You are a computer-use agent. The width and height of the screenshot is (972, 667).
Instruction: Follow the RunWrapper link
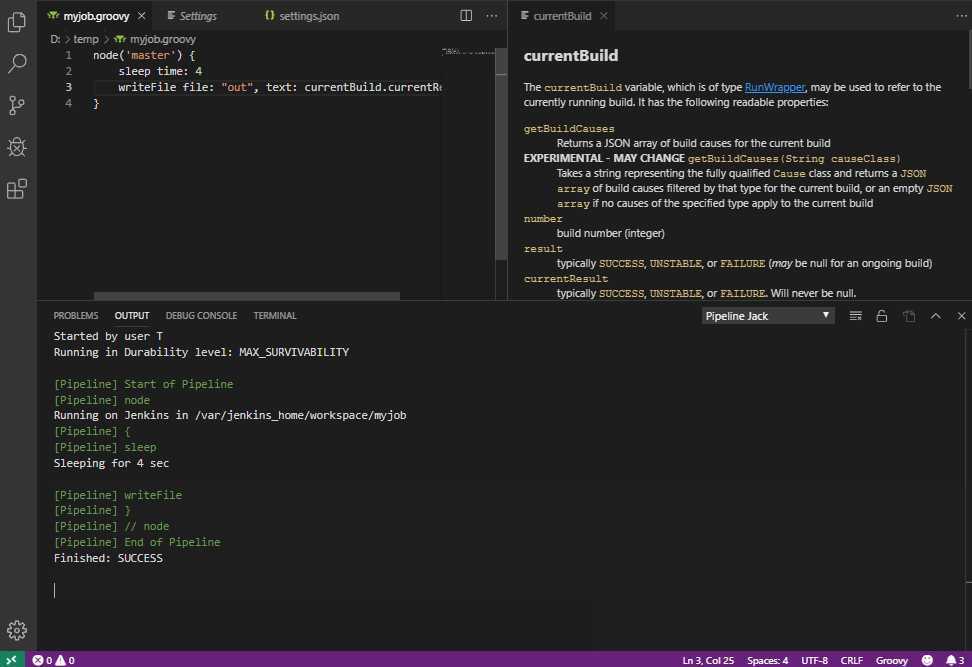775,88
